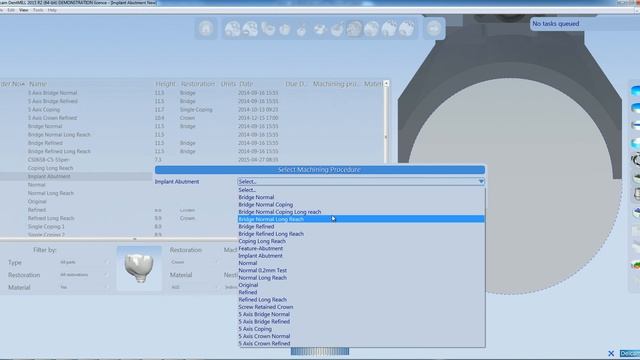Select 'Refined' in the dropdown list
640x360 pixels.
click(x=361, y=292)
